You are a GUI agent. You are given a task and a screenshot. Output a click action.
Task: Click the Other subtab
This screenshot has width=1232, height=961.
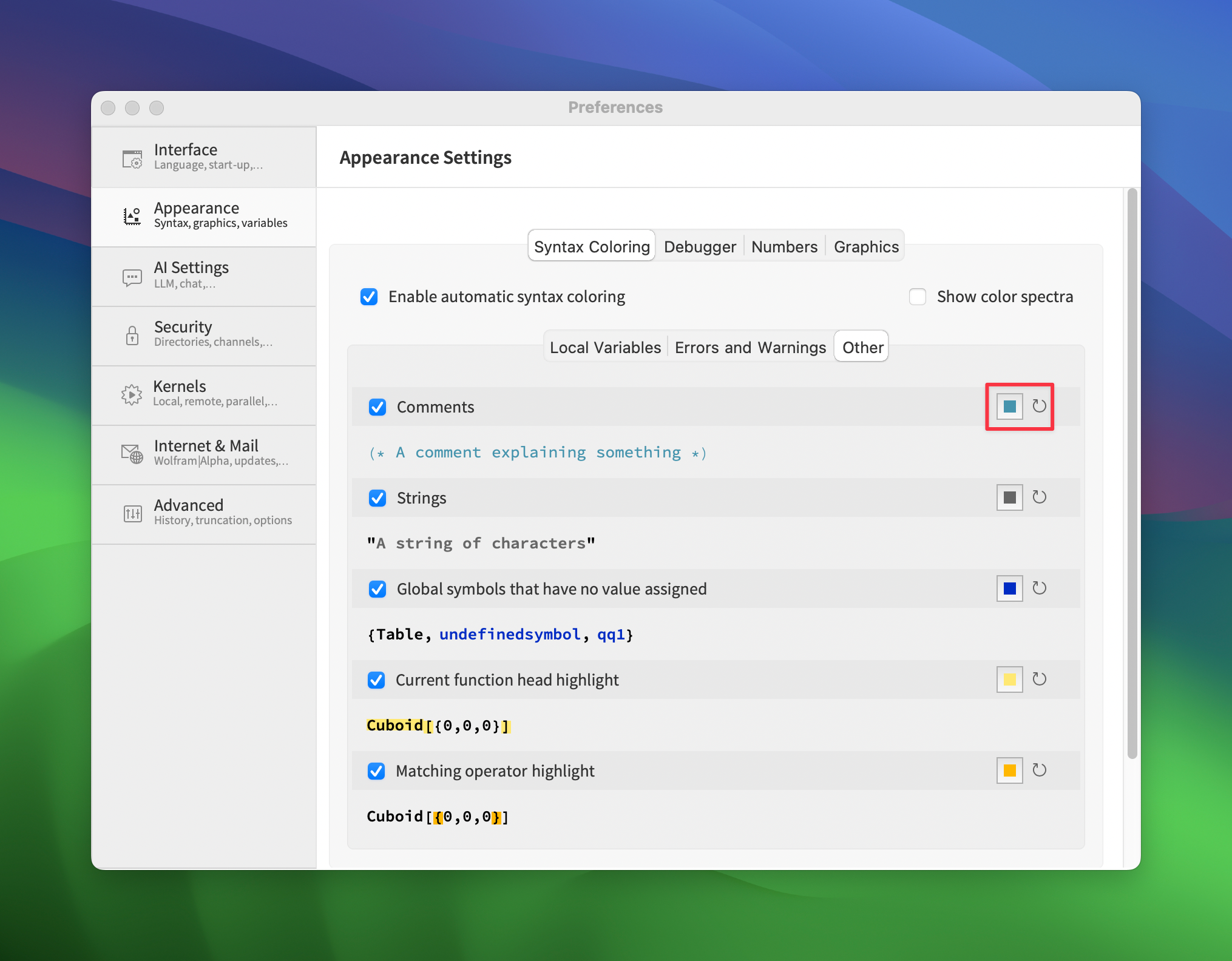click(861, 348)
